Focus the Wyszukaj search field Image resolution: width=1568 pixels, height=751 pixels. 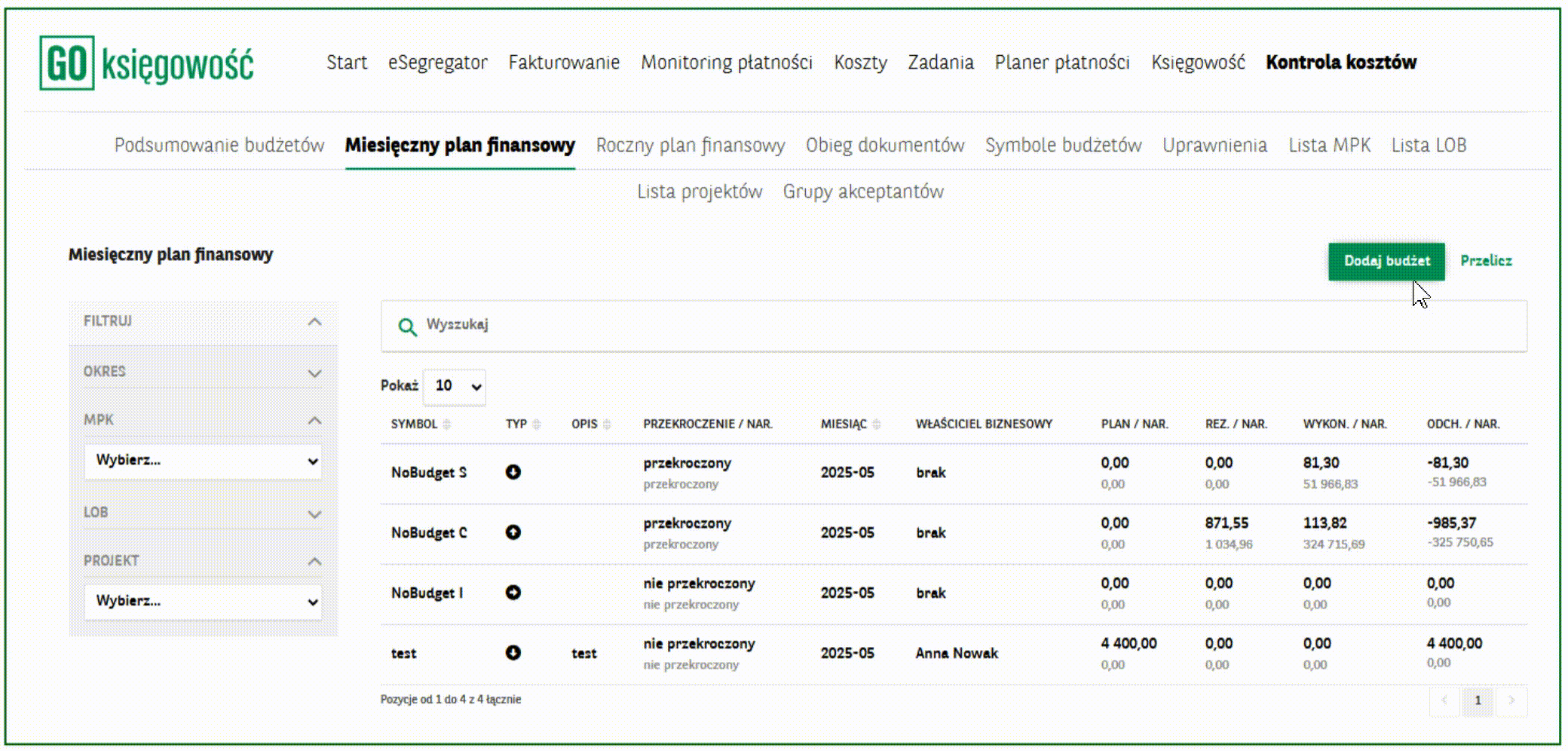[x=954, y=326]
